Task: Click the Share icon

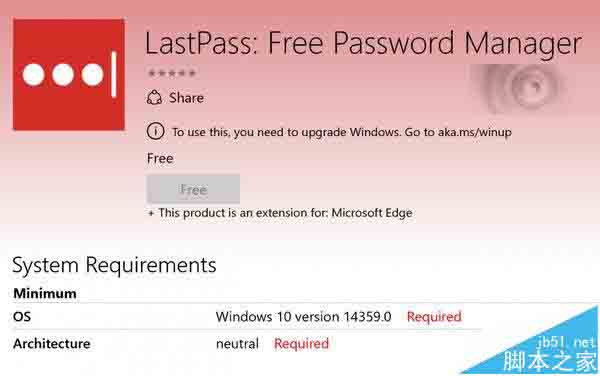Action: coord(154,98)
